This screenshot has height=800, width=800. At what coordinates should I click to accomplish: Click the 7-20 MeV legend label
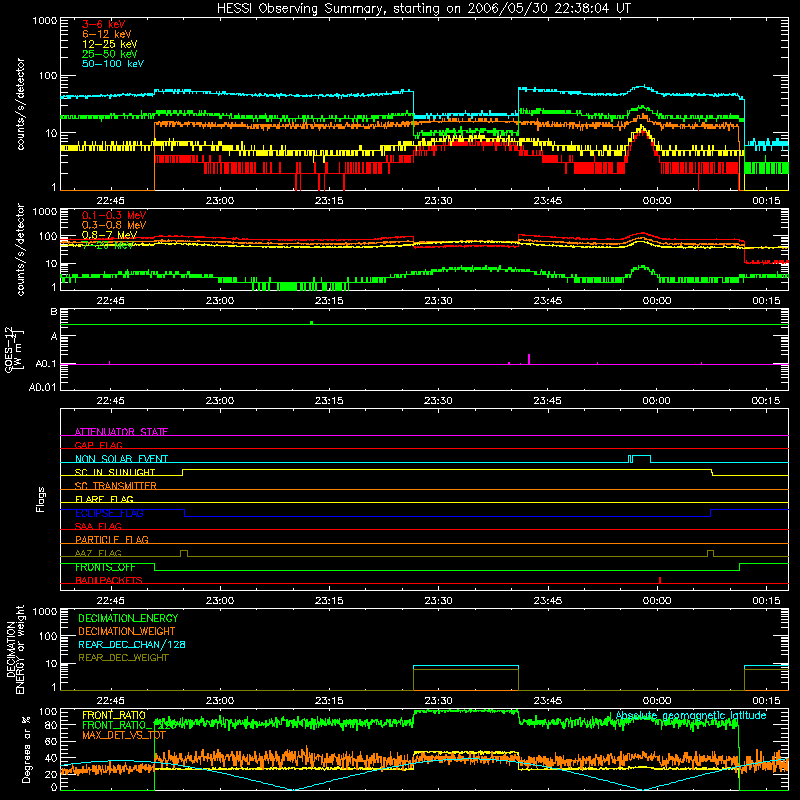coord(108,245)
